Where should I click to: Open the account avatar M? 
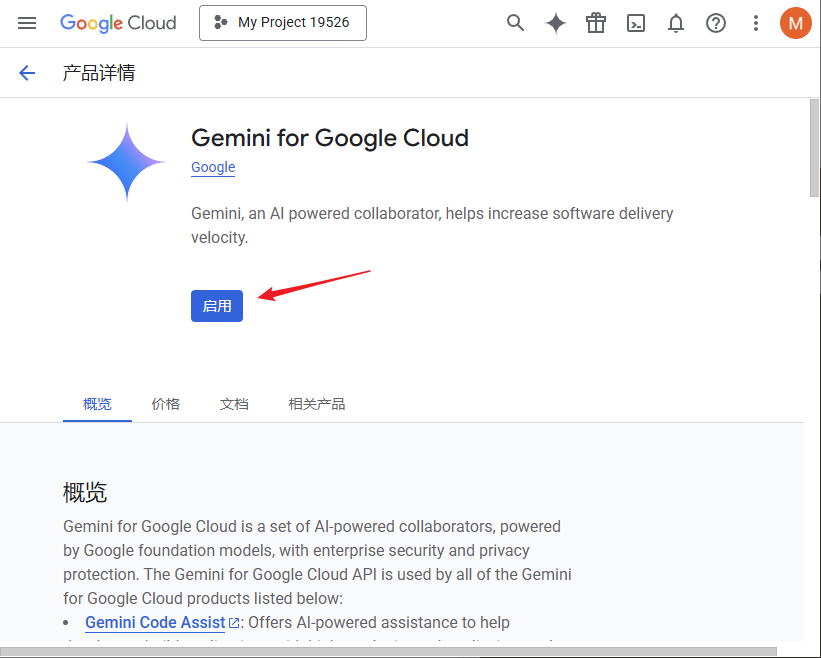click(x=795, y=22)
